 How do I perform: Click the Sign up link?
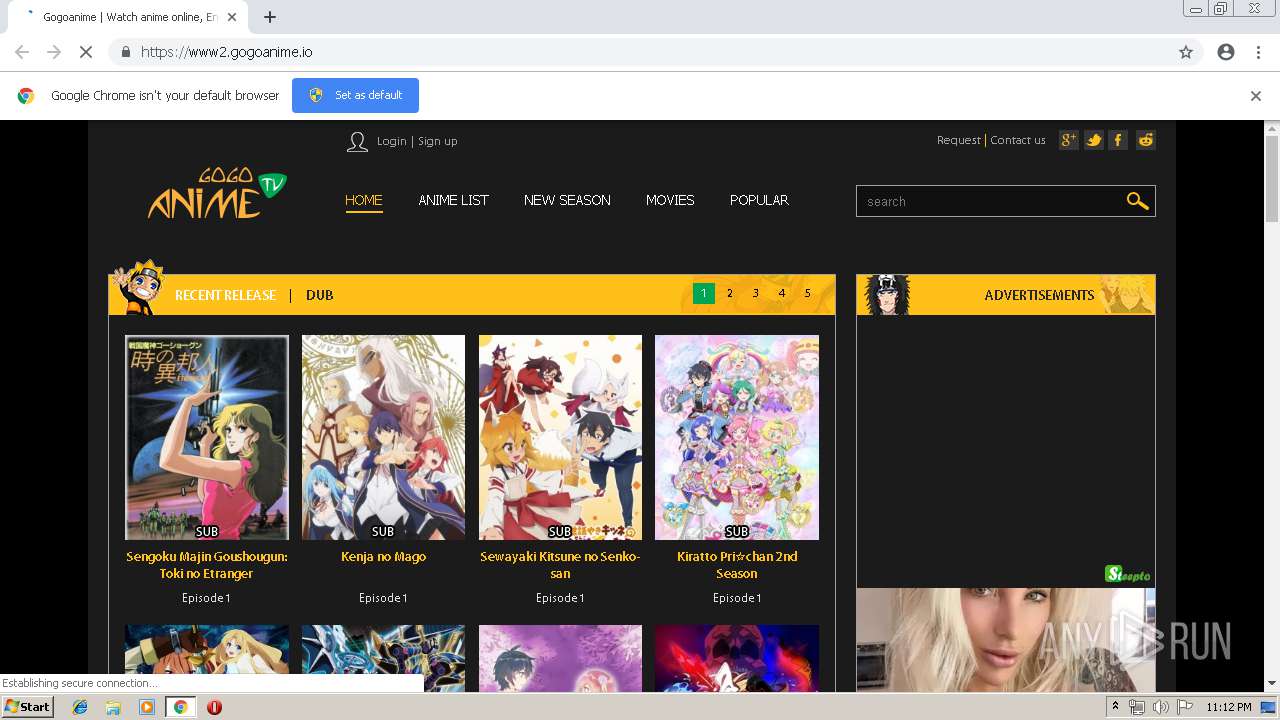pos(438,141)
